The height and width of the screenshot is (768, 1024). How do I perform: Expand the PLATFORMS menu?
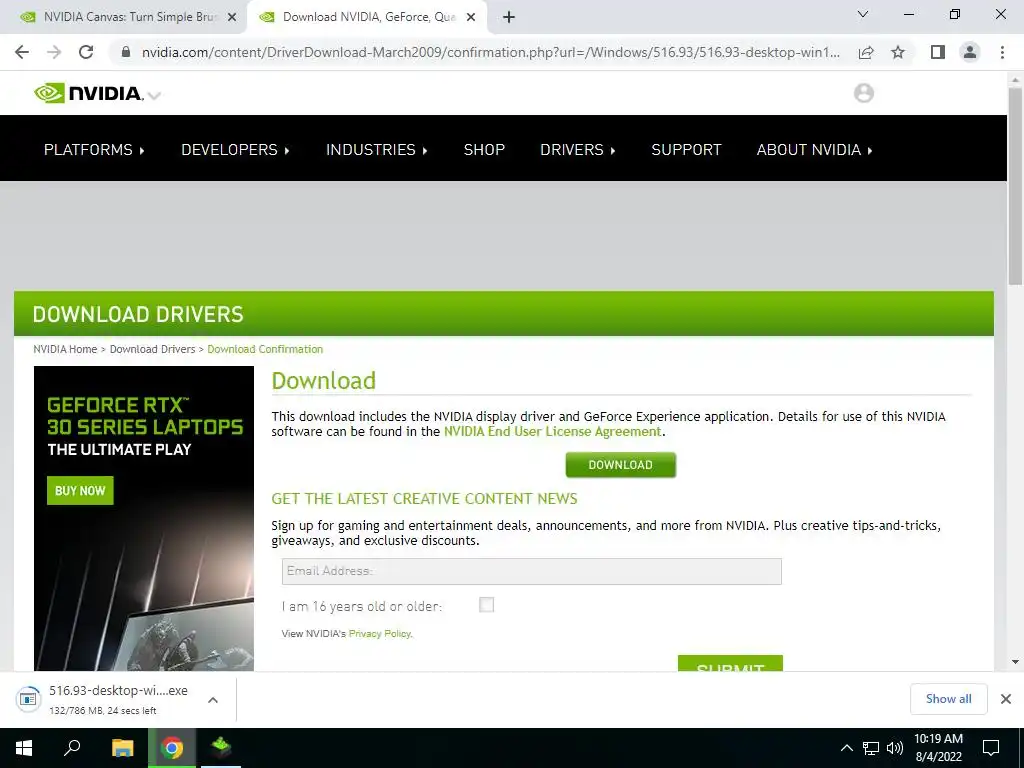[93, 150]
